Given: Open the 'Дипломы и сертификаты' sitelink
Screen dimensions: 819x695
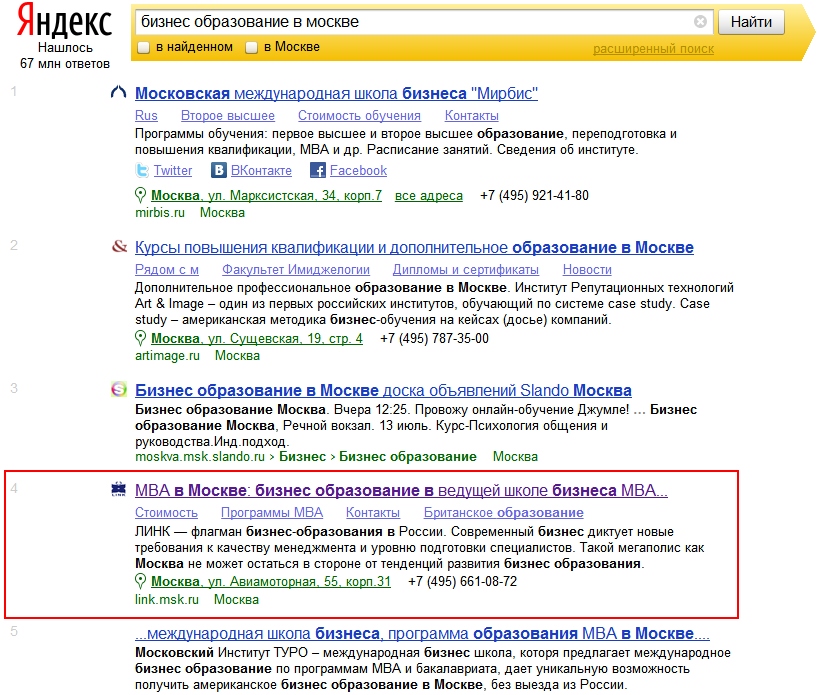Looking at the screenshot, I should (466, 269).
